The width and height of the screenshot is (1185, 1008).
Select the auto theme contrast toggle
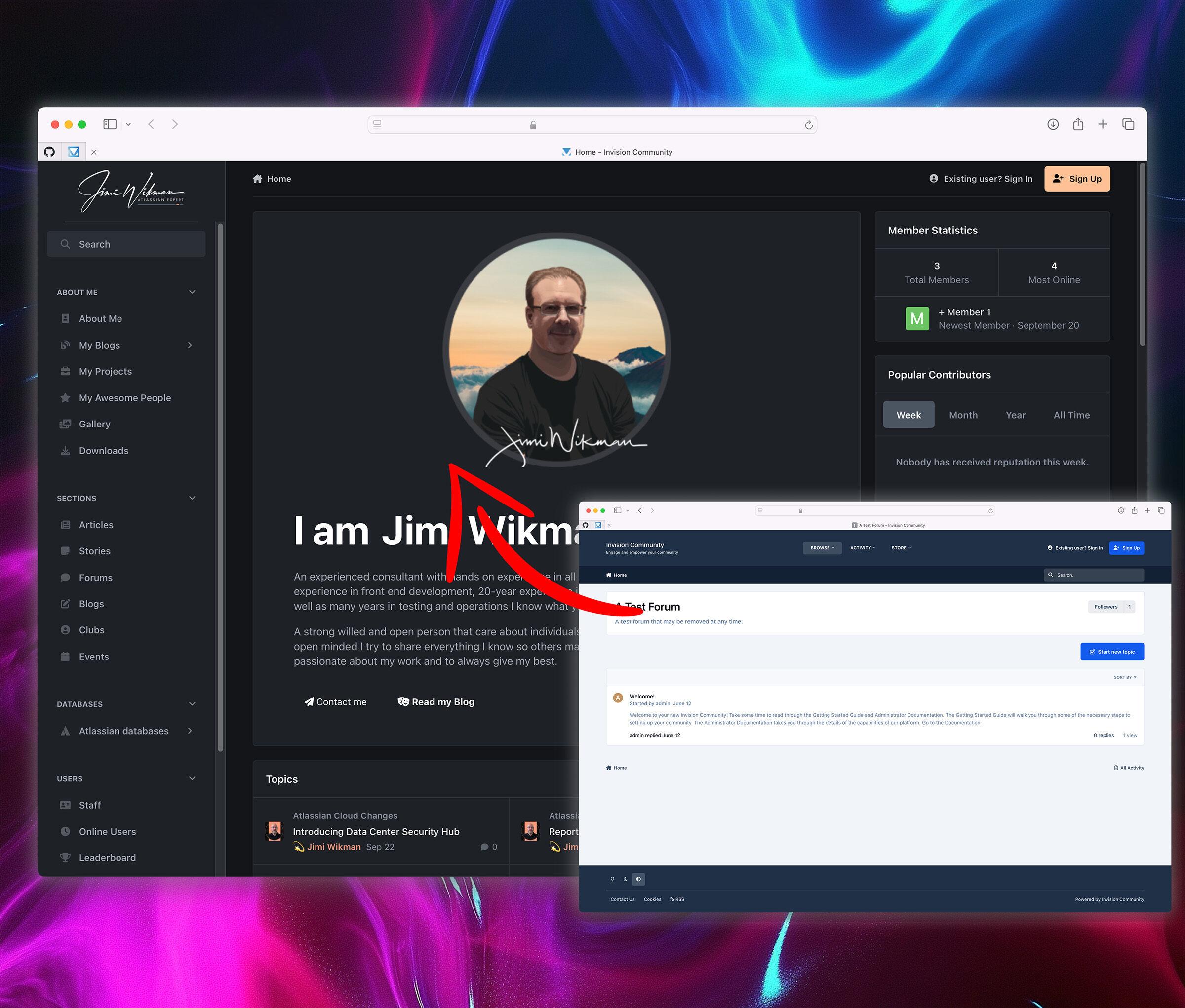click(638, 879)
